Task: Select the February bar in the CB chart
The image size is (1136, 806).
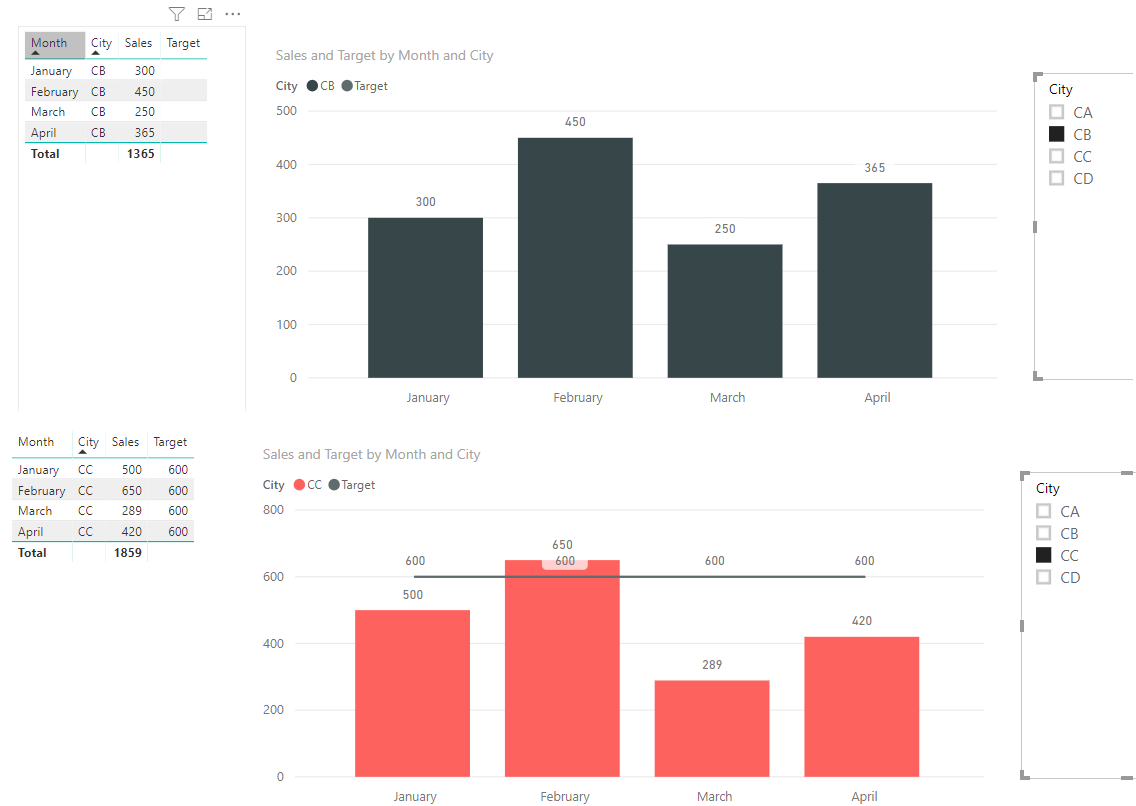Action: (x=575, y=258)
